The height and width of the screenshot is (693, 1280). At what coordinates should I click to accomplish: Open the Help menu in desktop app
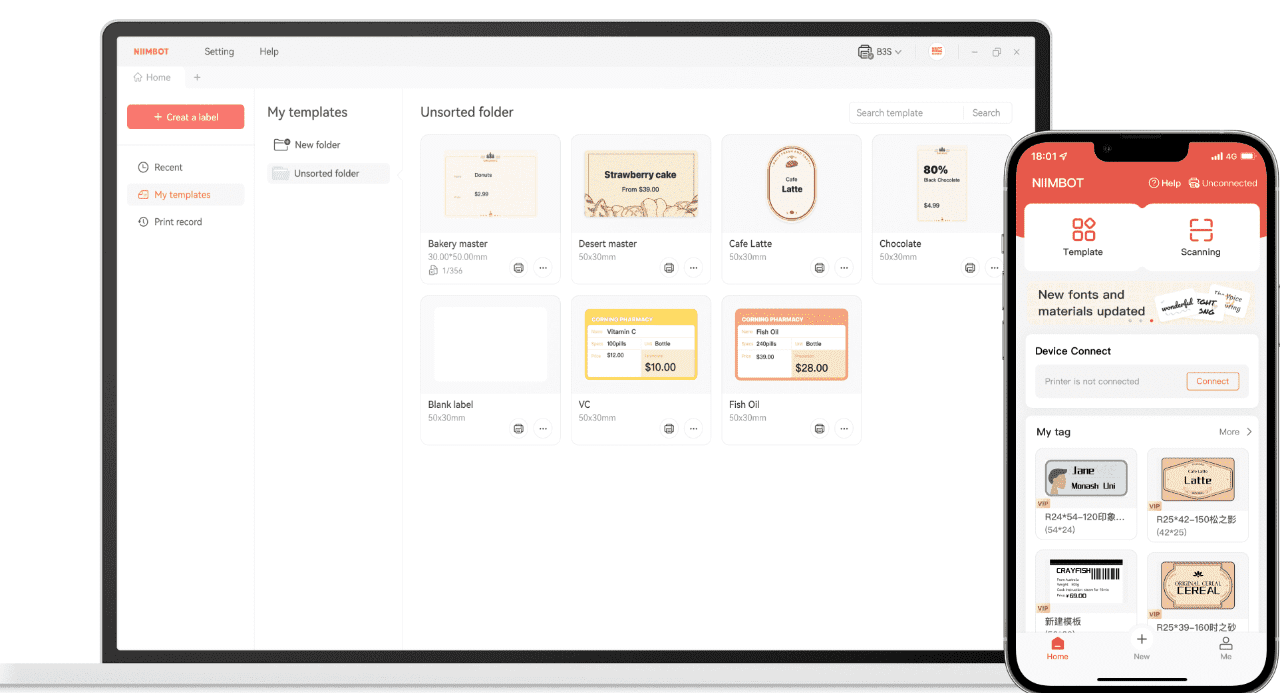click(x=269, y=52)
